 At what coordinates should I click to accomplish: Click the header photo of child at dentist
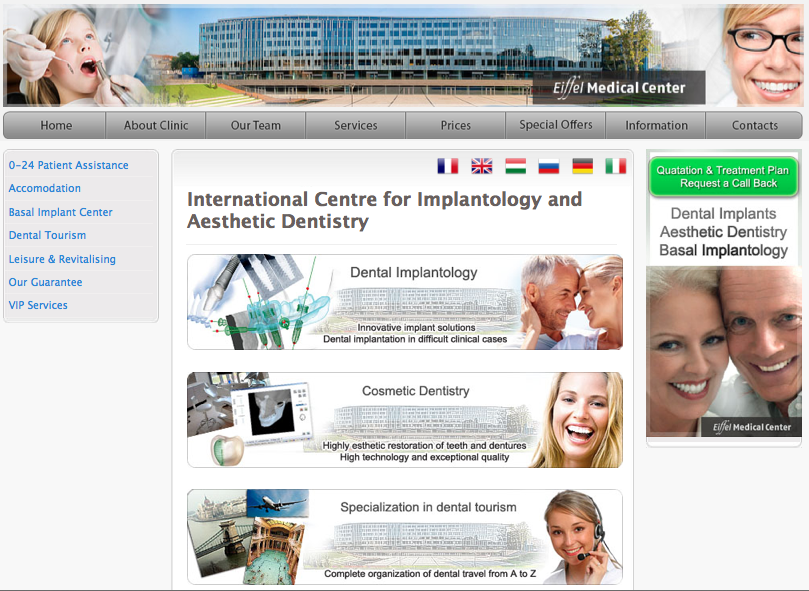(77, 55)
